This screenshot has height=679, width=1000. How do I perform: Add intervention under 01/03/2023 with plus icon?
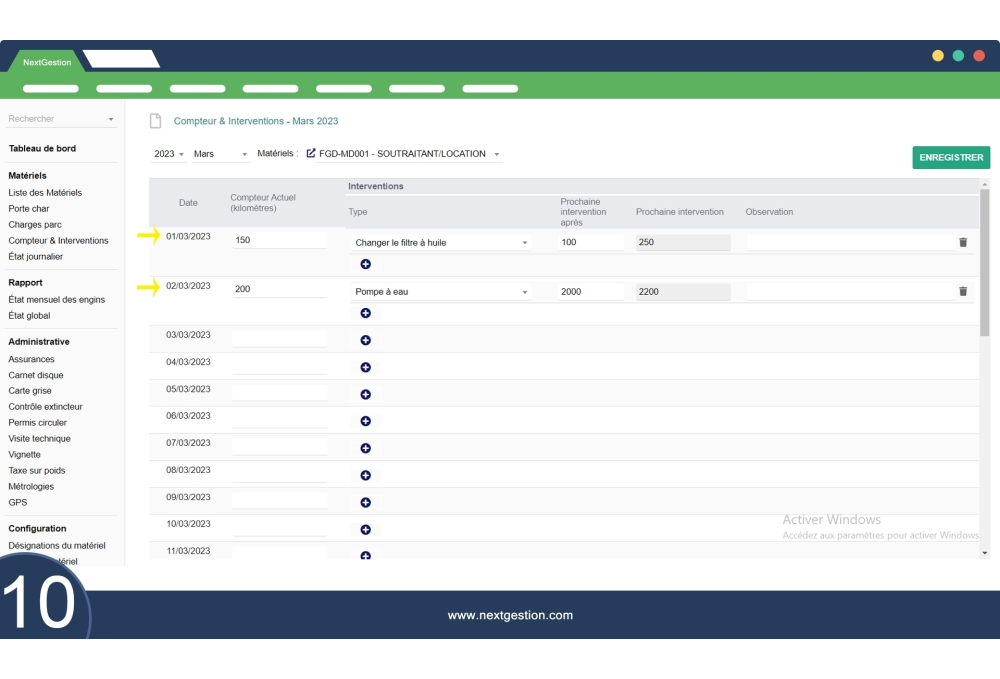point(365,264)
